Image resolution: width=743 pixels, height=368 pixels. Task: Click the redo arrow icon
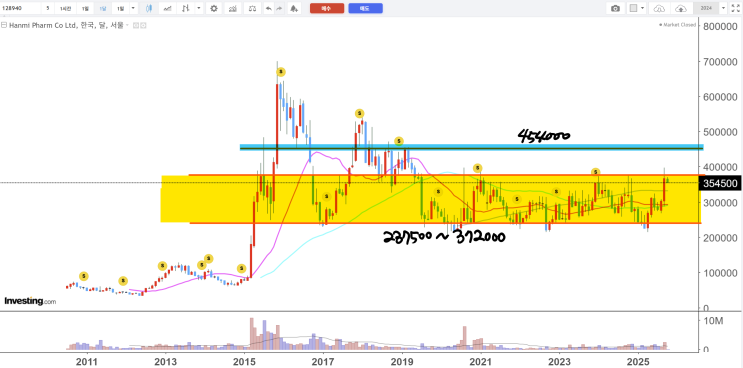[280, 8]
